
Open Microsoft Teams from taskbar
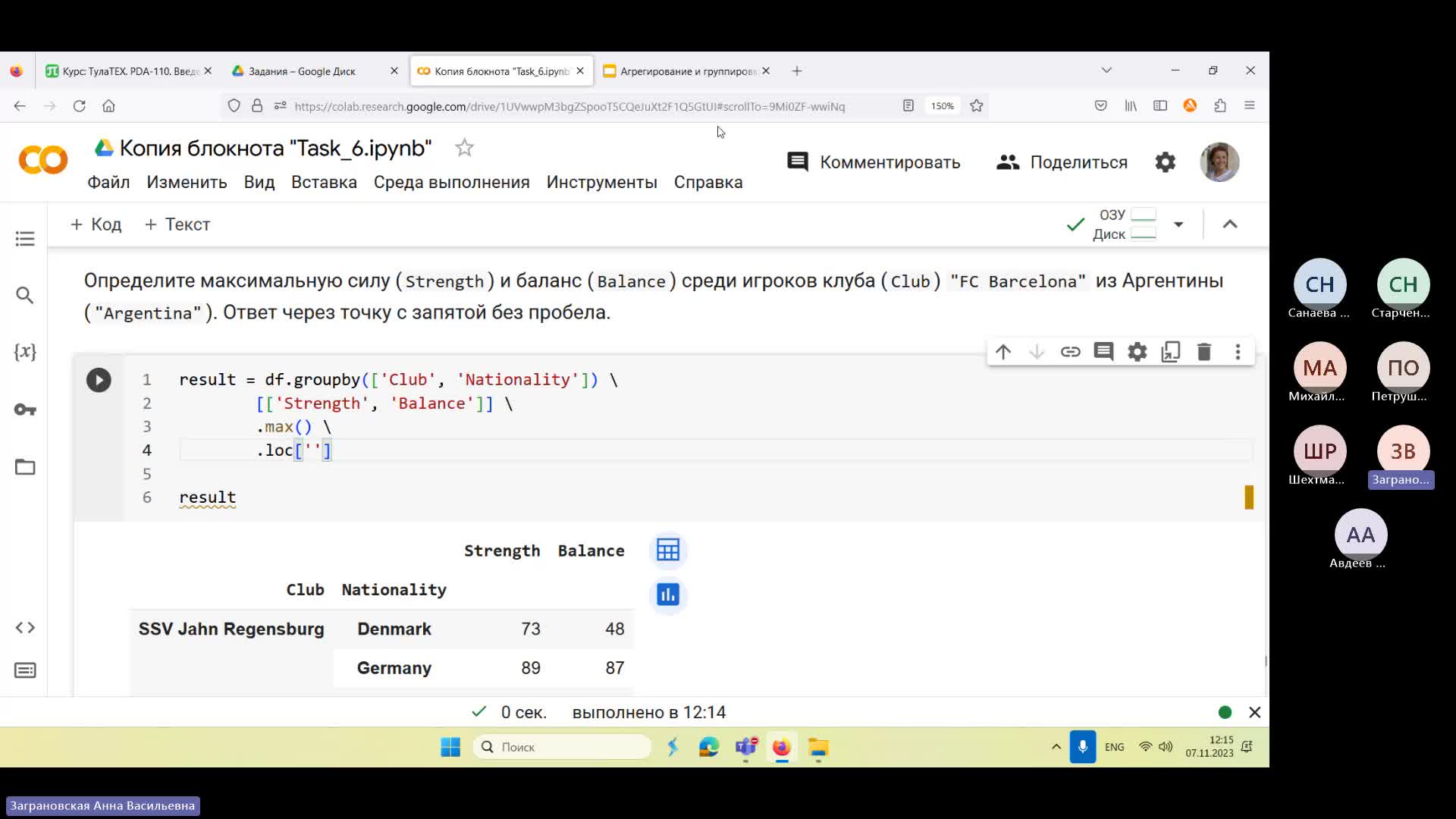click(746, 747)
